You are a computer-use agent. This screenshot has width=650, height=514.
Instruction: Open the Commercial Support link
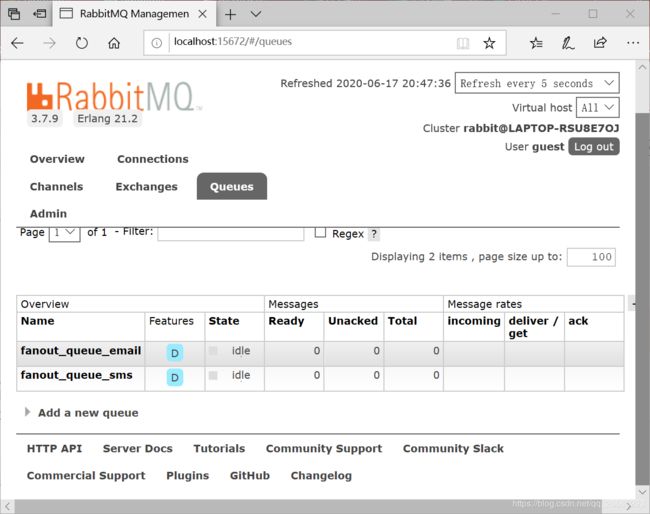pyautogui.click(x=86, y=475)
